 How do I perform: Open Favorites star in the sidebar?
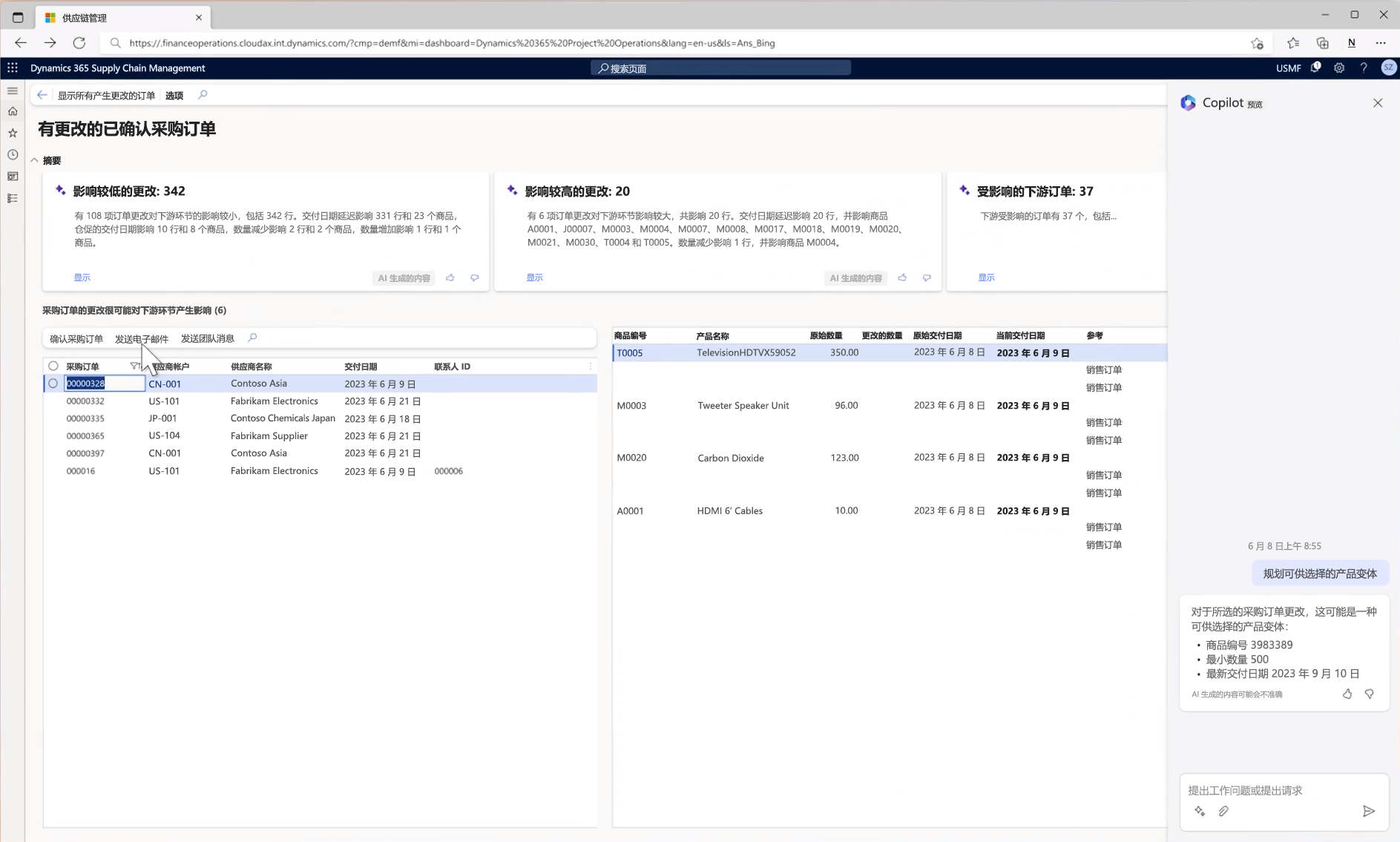(x=13, y=133)
